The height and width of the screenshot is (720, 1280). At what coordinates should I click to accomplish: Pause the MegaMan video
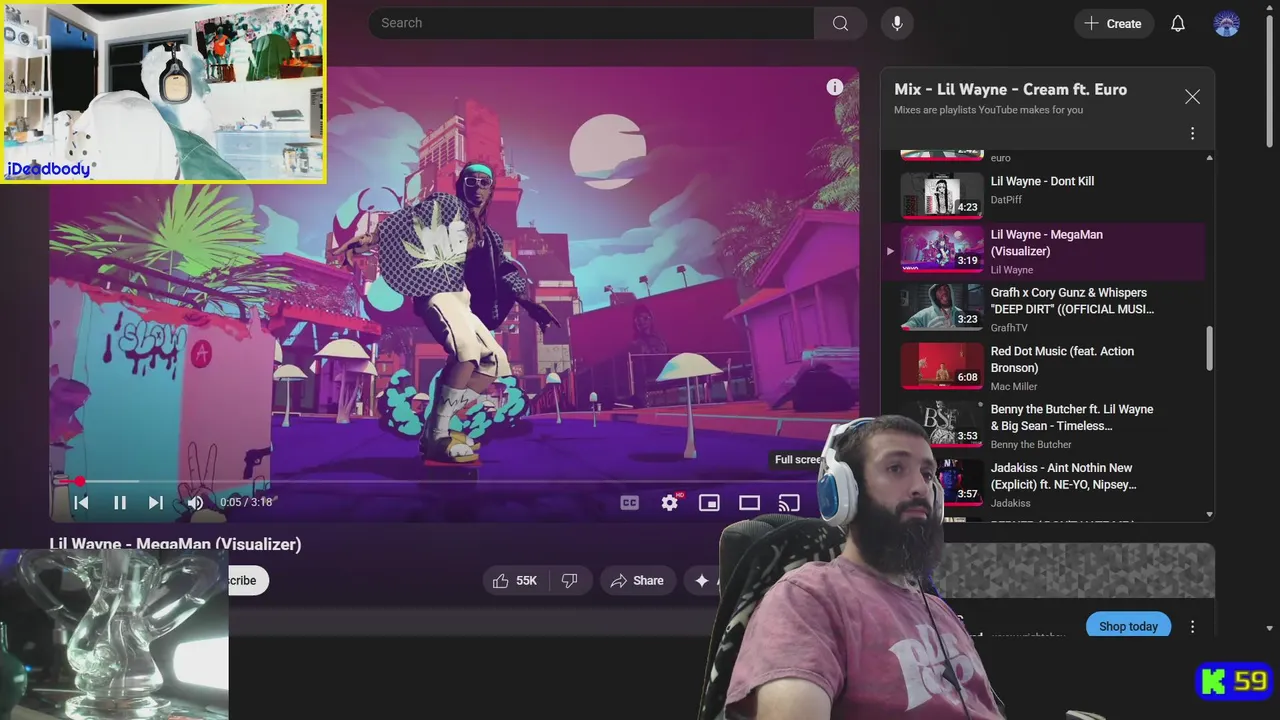coord(119,503)
